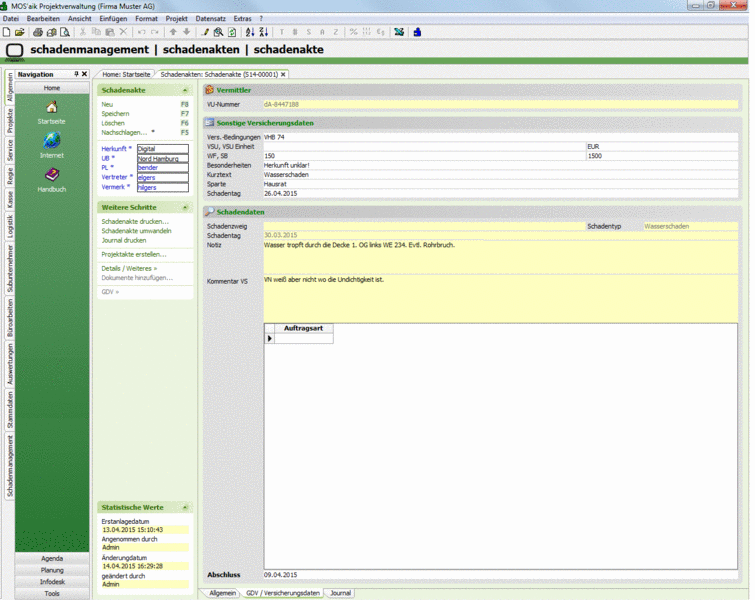The height and width of the screenshot is (600, 755).
Task: Click the Home navigation button
Action: (52, 88)
